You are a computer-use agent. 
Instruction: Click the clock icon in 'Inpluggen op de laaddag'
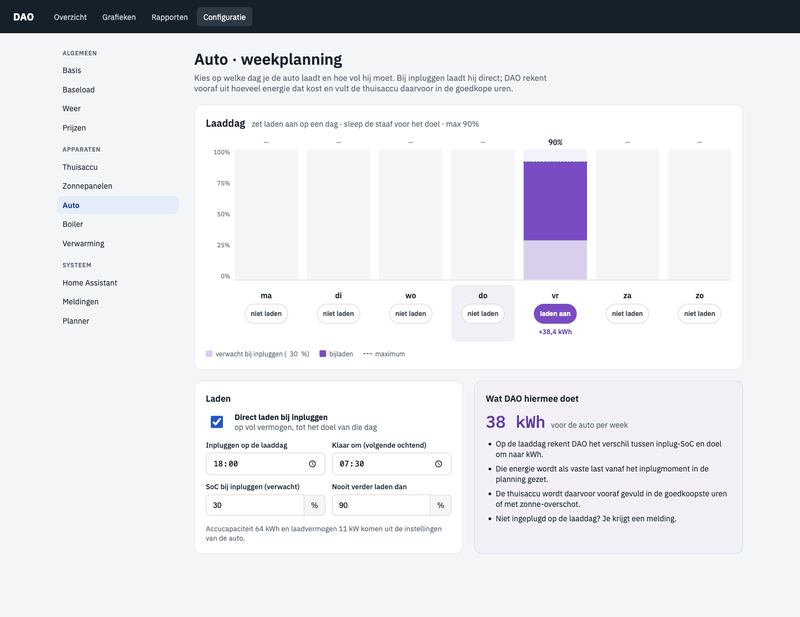point(312,464)
